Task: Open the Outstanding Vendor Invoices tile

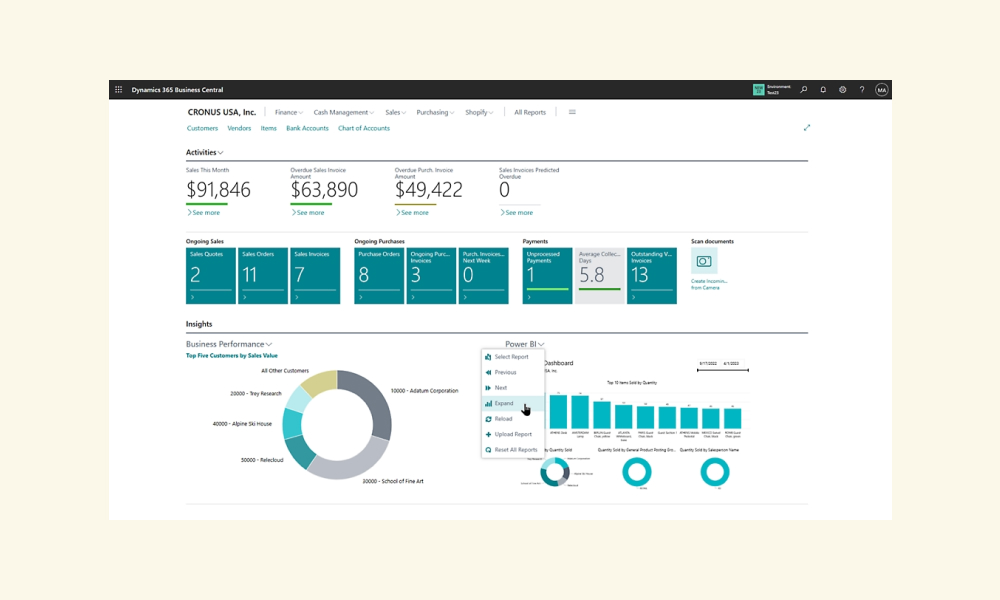Action: click(x=652, y=275)
